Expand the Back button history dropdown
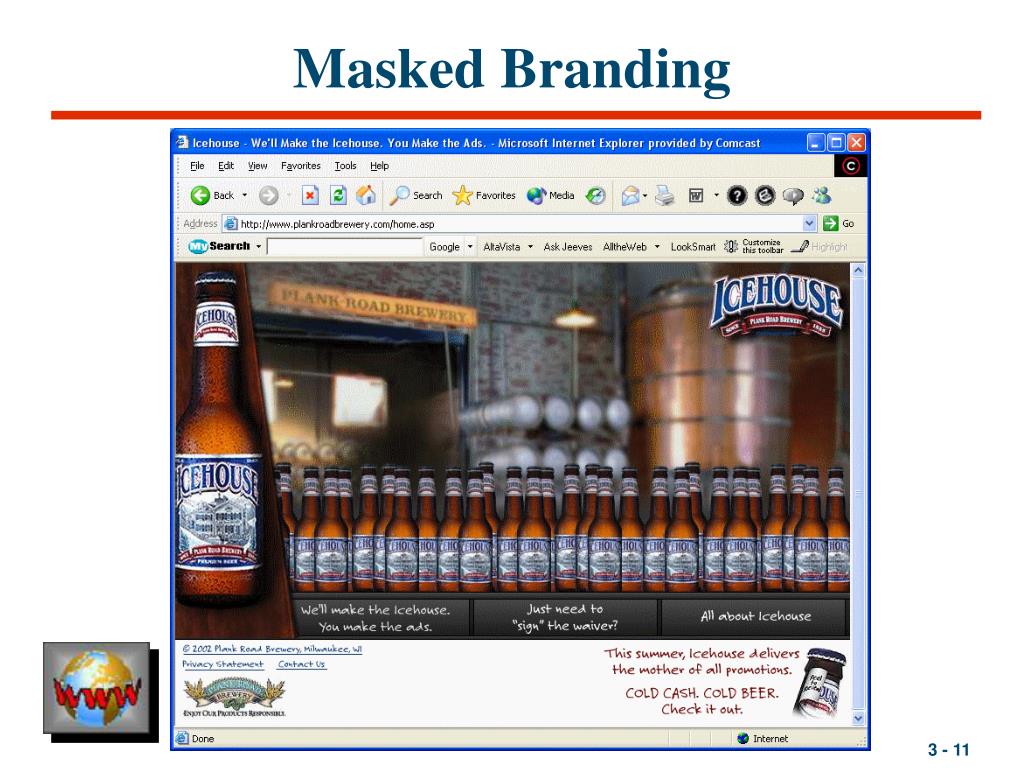Screen dimensions: 1024x768 tap(245, 195)
